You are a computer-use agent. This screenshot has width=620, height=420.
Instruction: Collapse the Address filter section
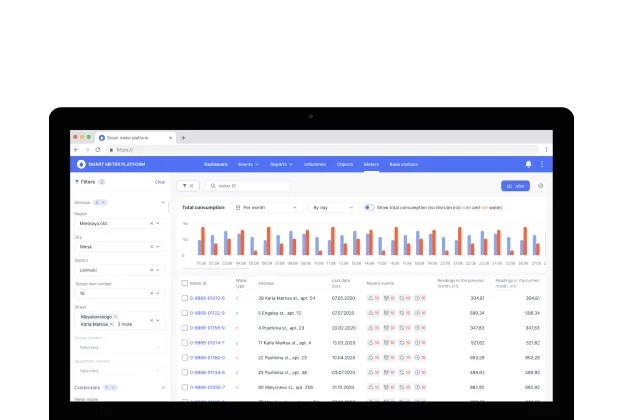coord(163,202)
